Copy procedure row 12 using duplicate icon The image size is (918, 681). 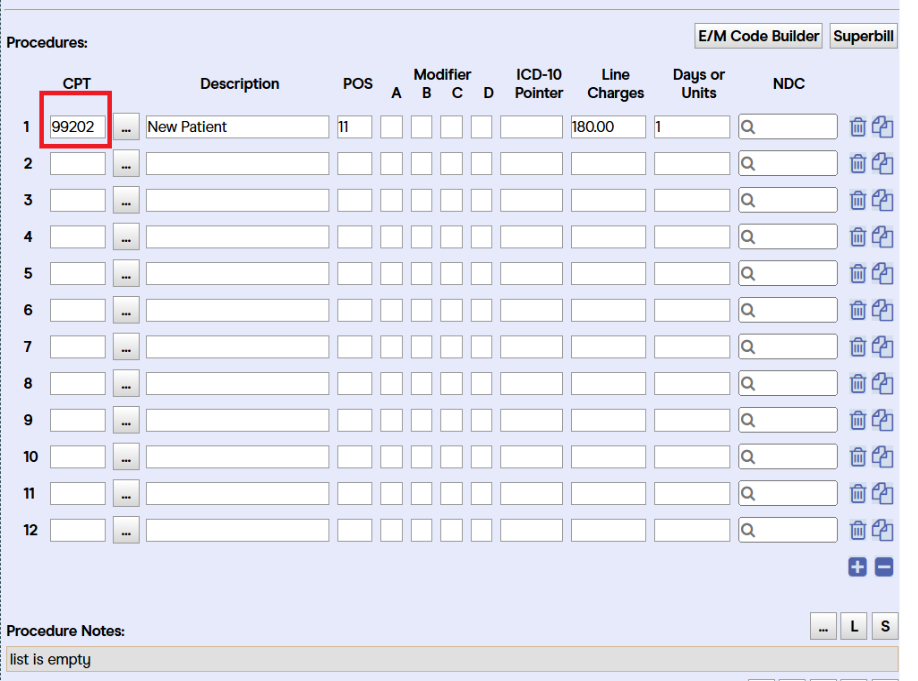(x=883, y=531)
